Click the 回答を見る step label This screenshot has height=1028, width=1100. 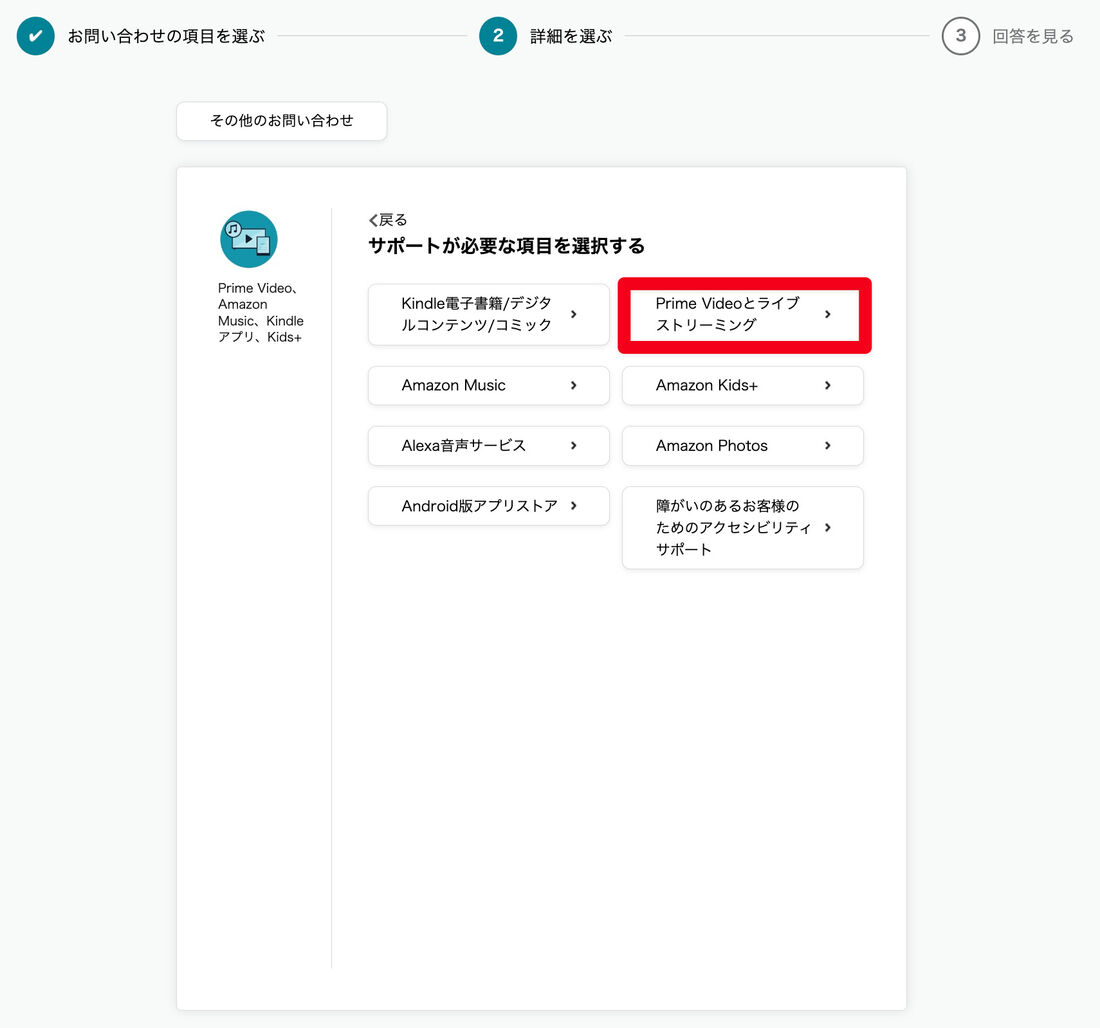click(x=1033, y=36)
